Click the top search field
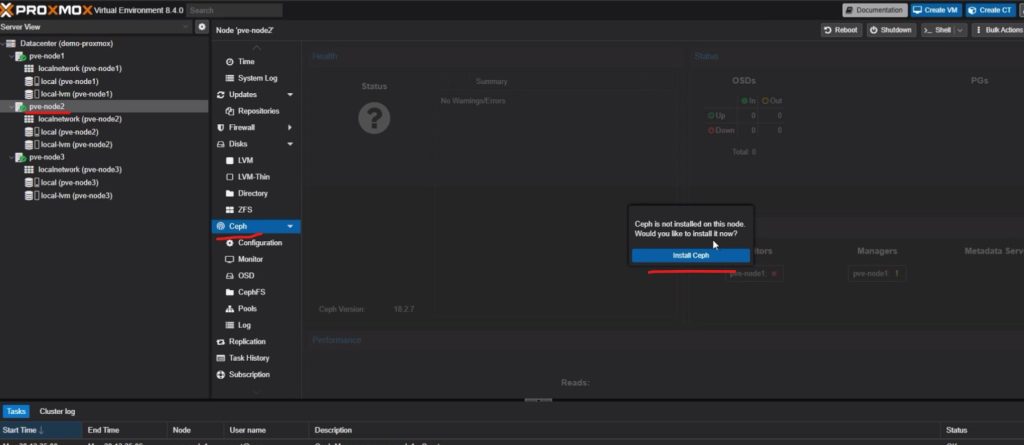The height and width of the screenshot is (445, 1024). [x=234, y=10]
